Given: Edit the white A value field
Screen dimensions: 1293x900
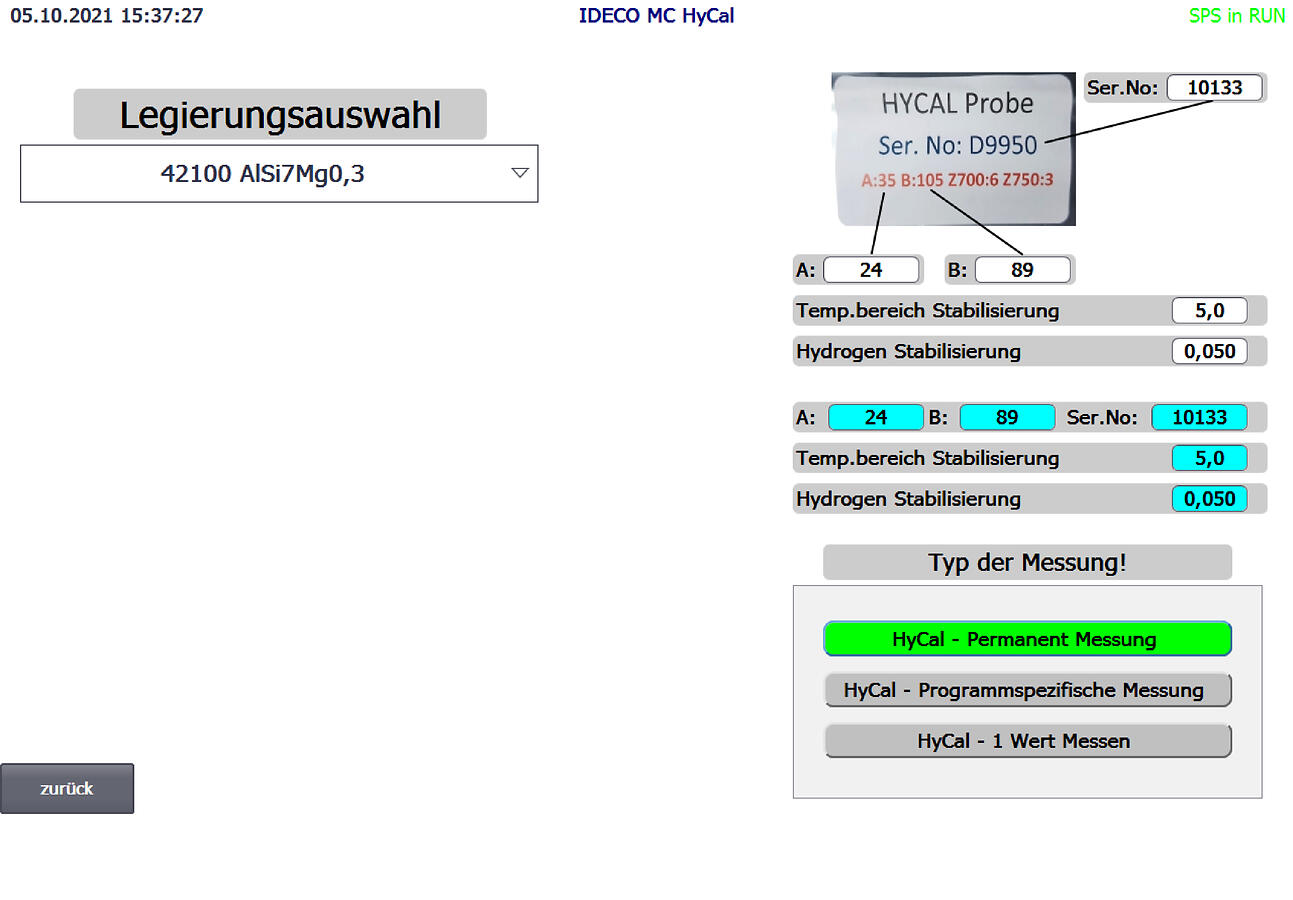Looking at the screenshot, I should pos(870,270).
